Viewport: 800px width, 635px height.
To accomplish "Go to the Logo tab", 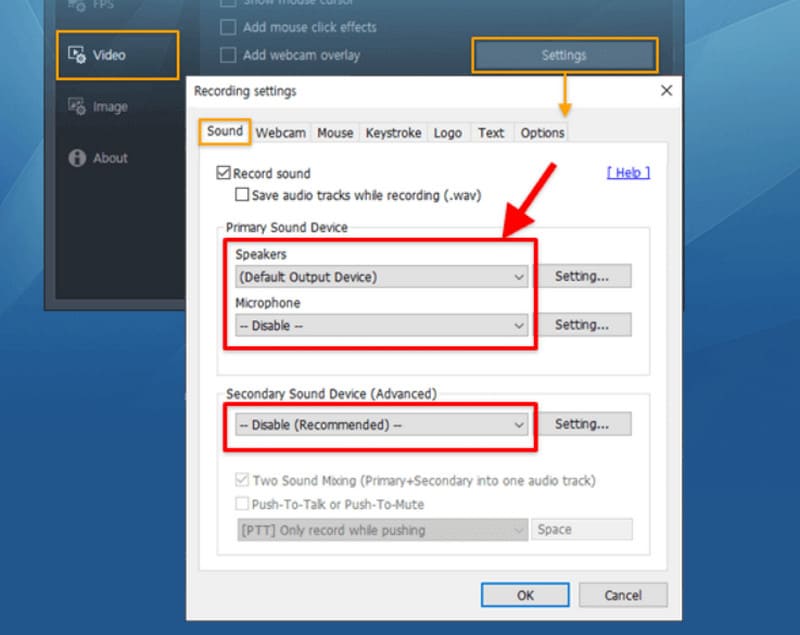I will pos(447,132).
